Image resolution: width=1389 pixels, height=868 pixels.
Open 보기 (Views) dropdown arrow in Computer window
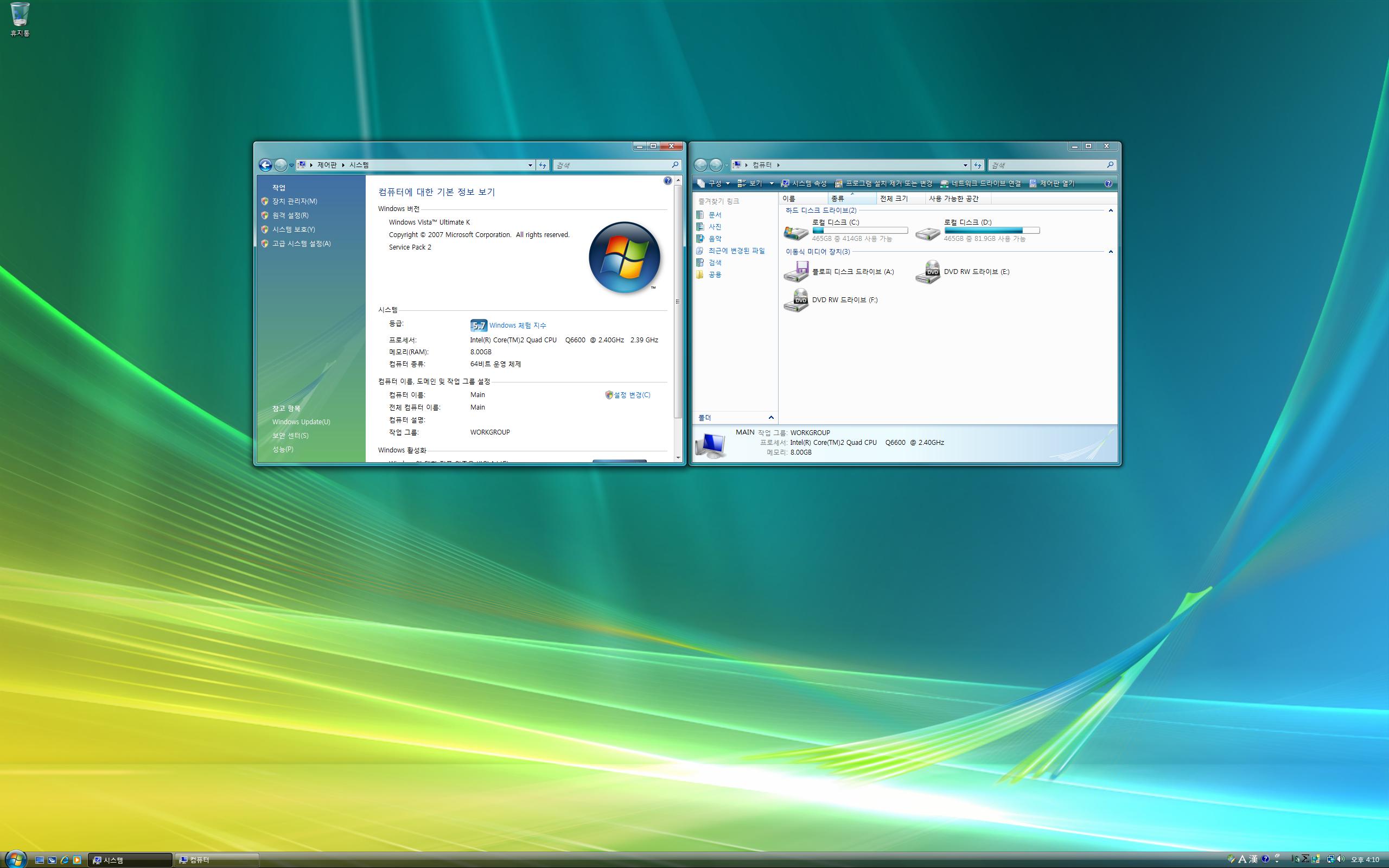click(771, 184)
